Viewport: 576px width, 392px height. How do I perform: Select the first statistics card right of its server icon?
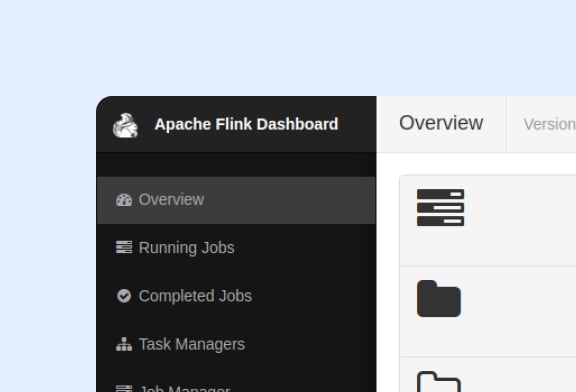pos(520,220)
